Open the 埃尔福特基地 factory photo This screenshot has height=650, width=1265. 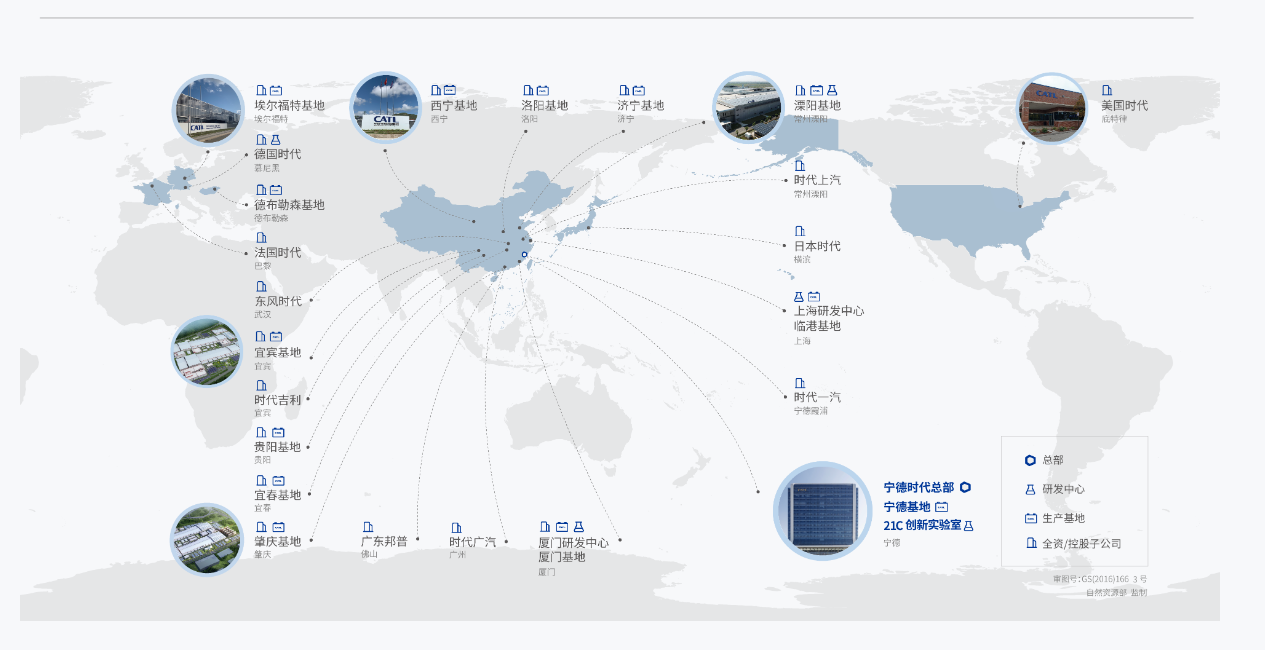[209, 109]
